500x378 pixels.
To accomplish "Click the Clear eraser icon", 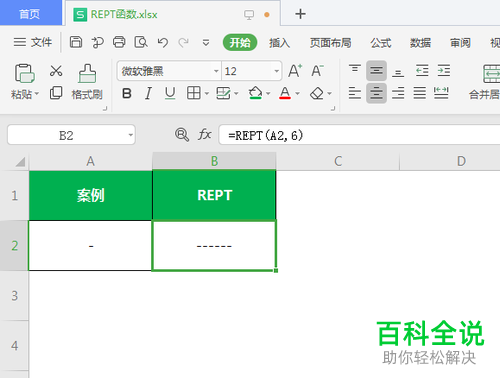I will [x=317, y=93].
